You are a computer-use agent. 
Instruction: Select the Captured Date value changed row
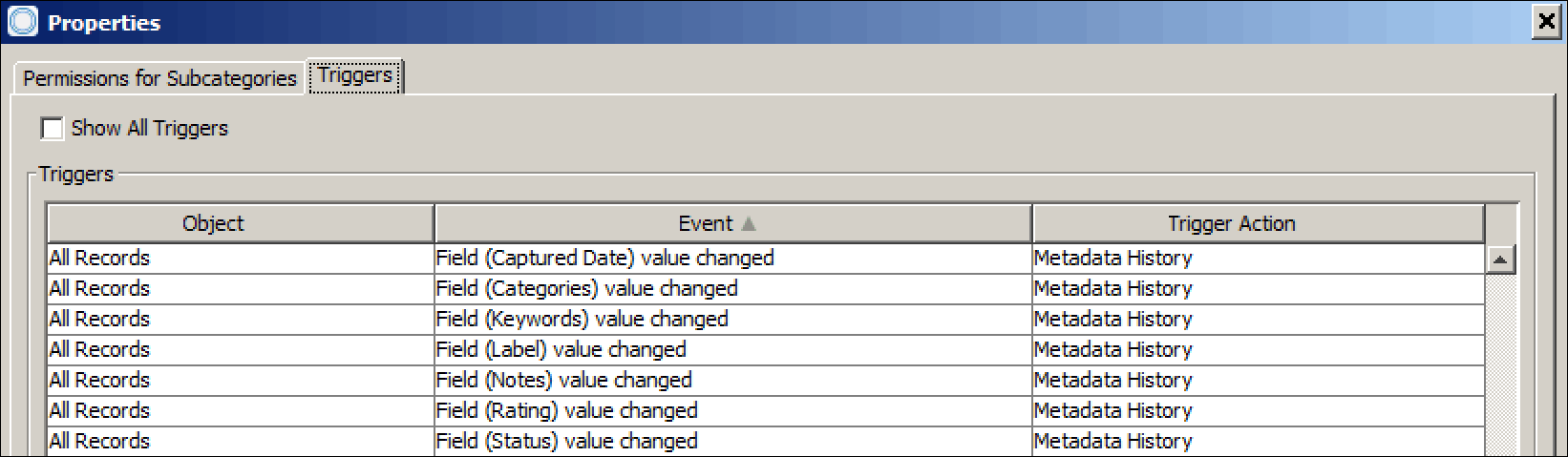[x=604, y=258]
